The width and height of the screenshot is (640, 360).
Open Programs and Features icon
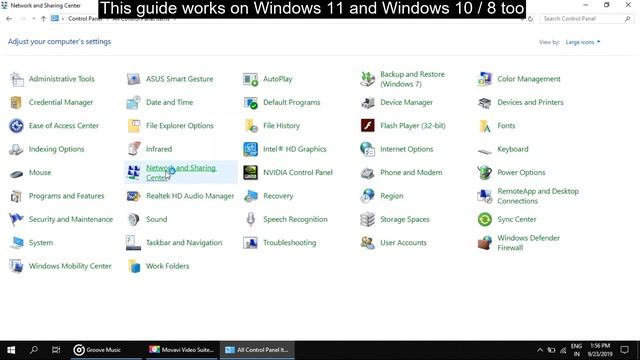(17, 196)
